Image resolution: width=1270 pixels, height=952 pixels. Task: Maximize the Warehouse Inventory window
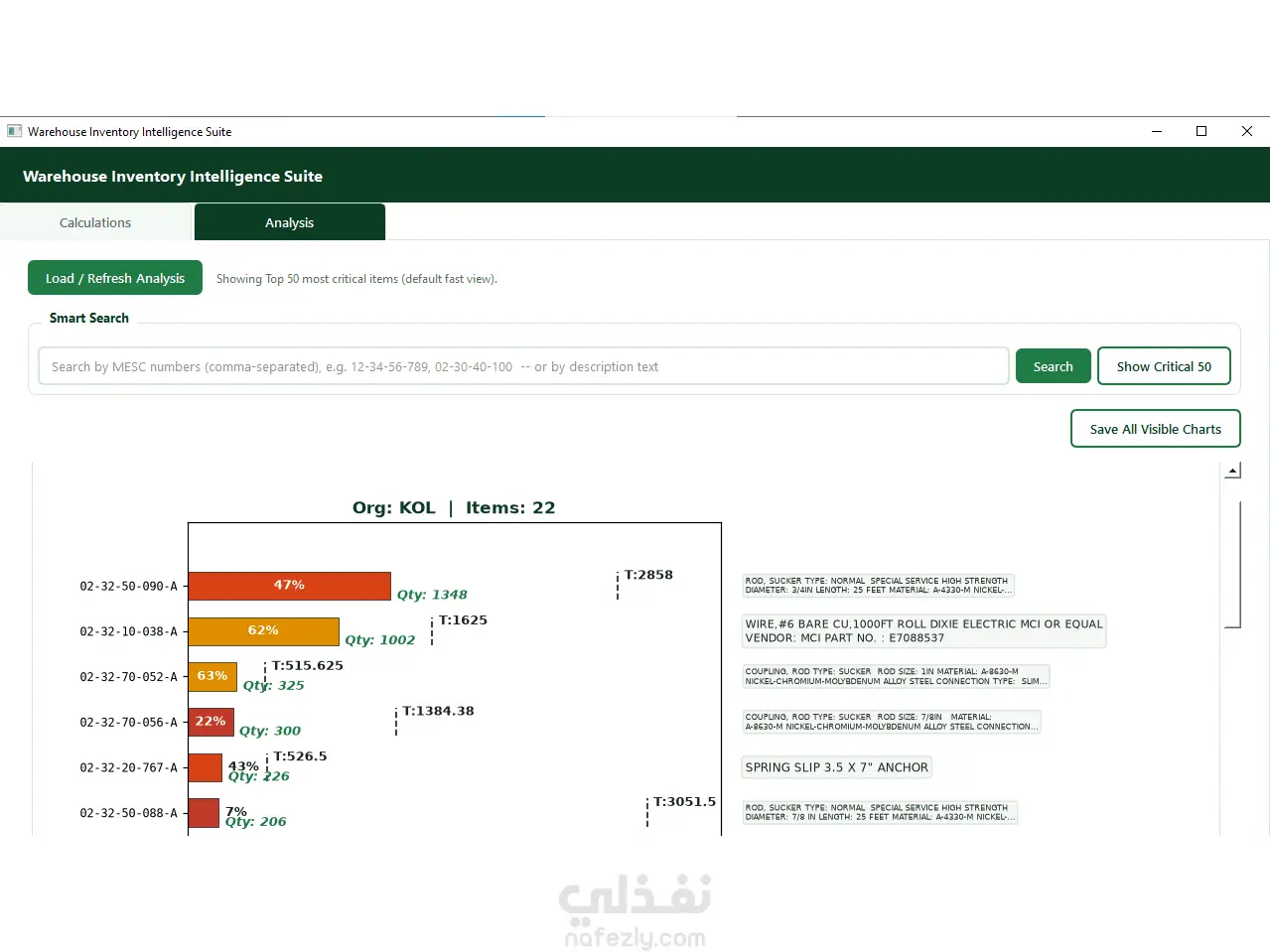tap(1201, 131)
